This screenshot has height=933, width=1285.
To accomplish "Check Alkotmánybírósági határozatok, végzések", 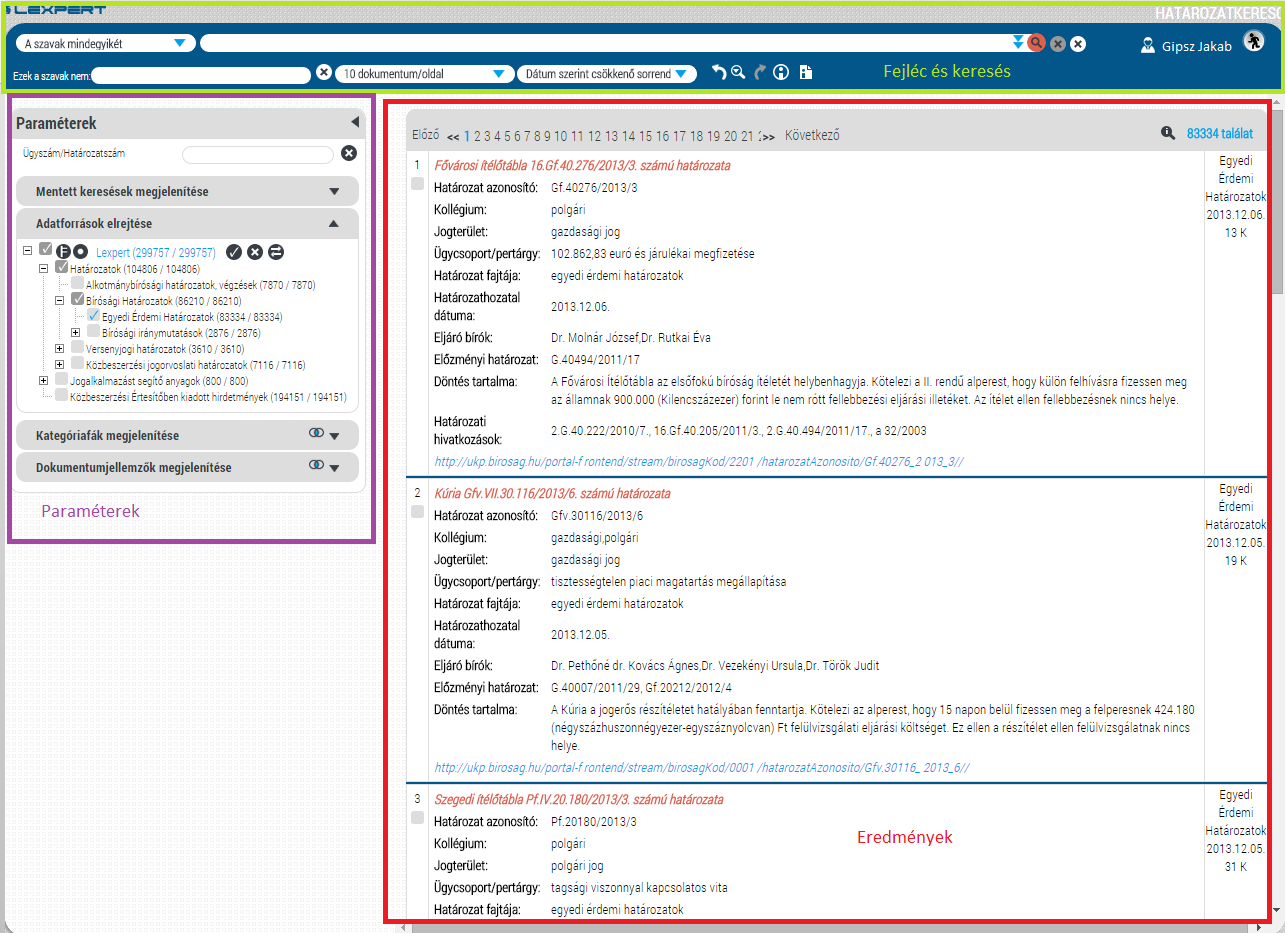I will [x=78, y=284].
